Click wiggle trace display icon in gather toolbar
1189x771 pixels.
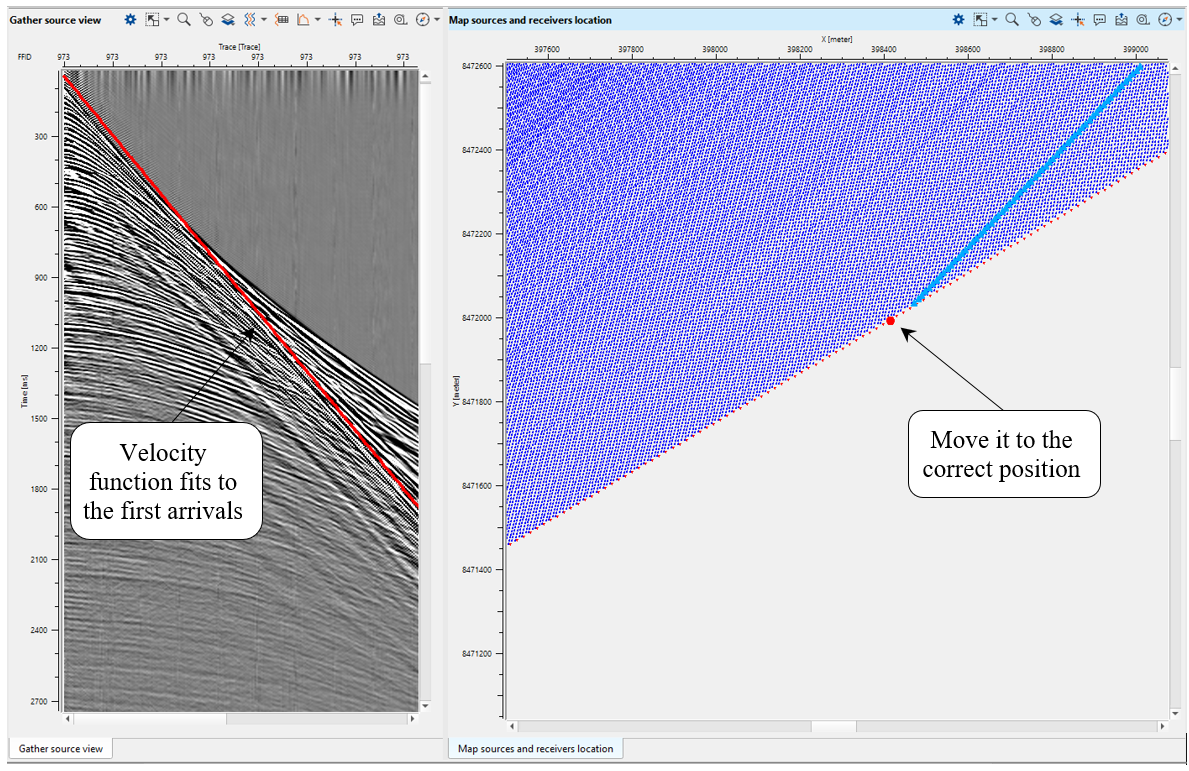click(x=250, y=19)
